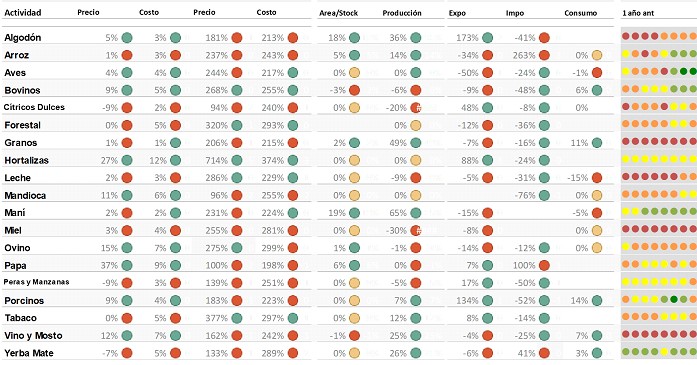Select the Cítricos Dulces activity label
The height and width of the screenshot is (365, 697).
pos(34,107)
